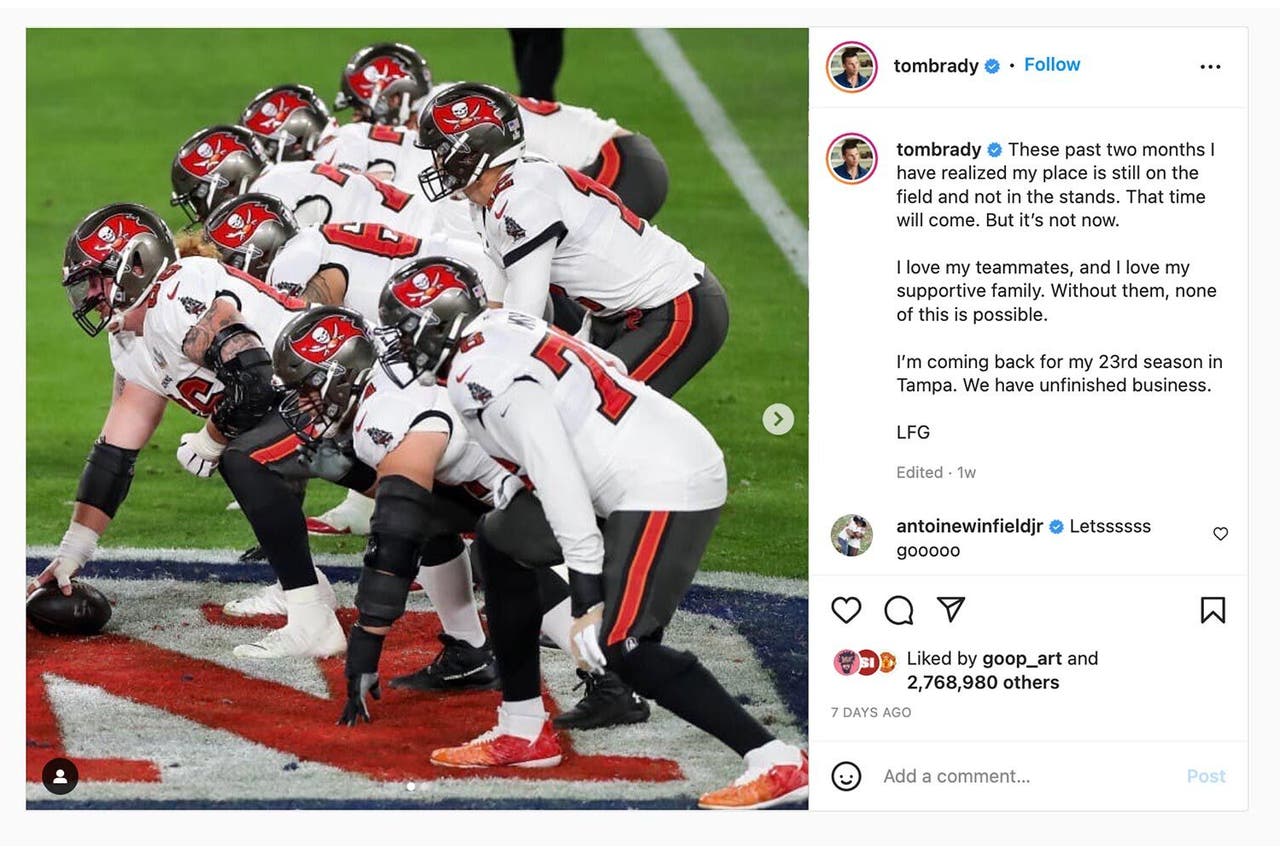The width and height of the screenshot is (1280, 854).
Task: Advance to the next photo with arrow
Action: pos(778,419)
